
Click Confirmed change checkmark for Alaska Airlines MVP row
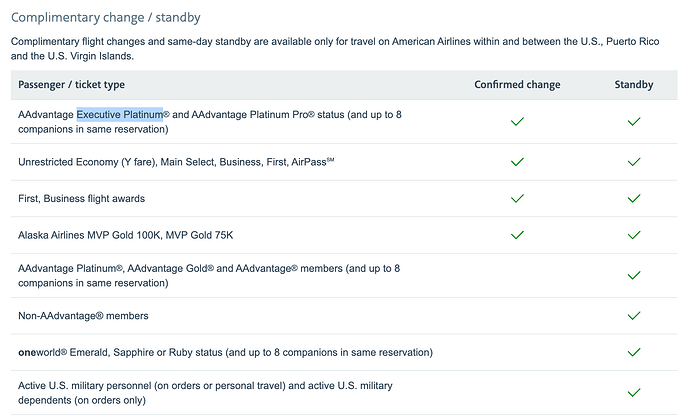click(x=517, y=235)
